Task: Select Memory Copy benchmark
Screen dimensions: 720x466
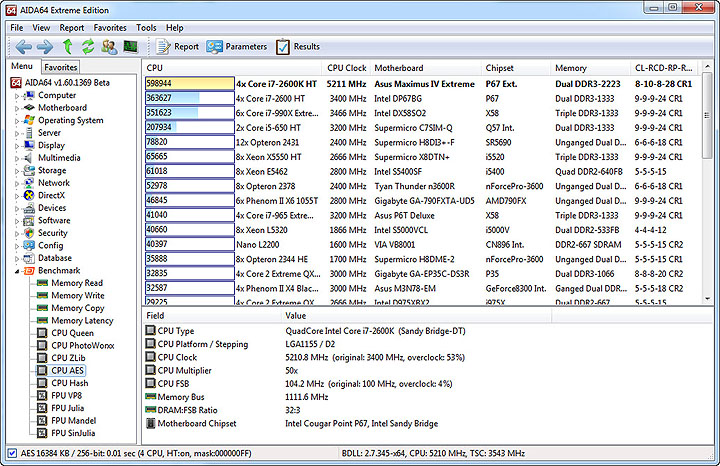Action: [78, 308]
